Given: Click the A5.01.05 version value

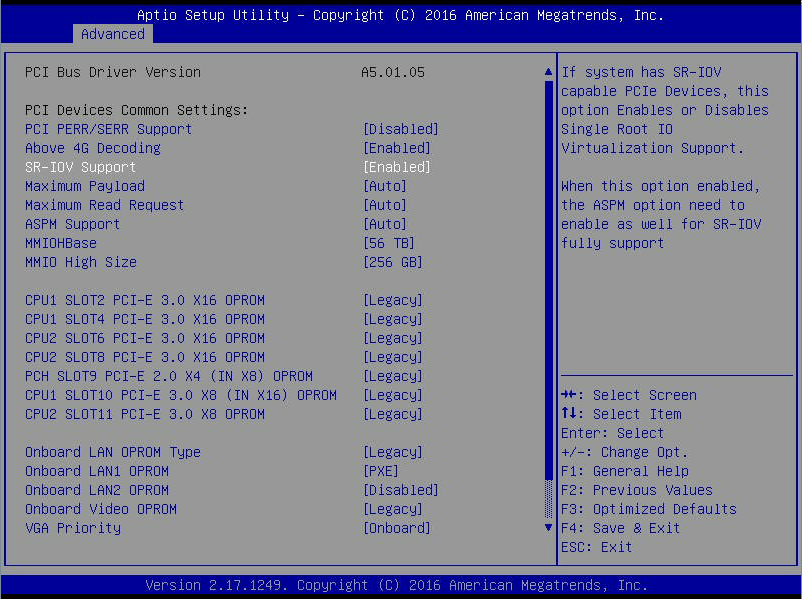Looking at the screenshot, I should click(x=393, y=72).
